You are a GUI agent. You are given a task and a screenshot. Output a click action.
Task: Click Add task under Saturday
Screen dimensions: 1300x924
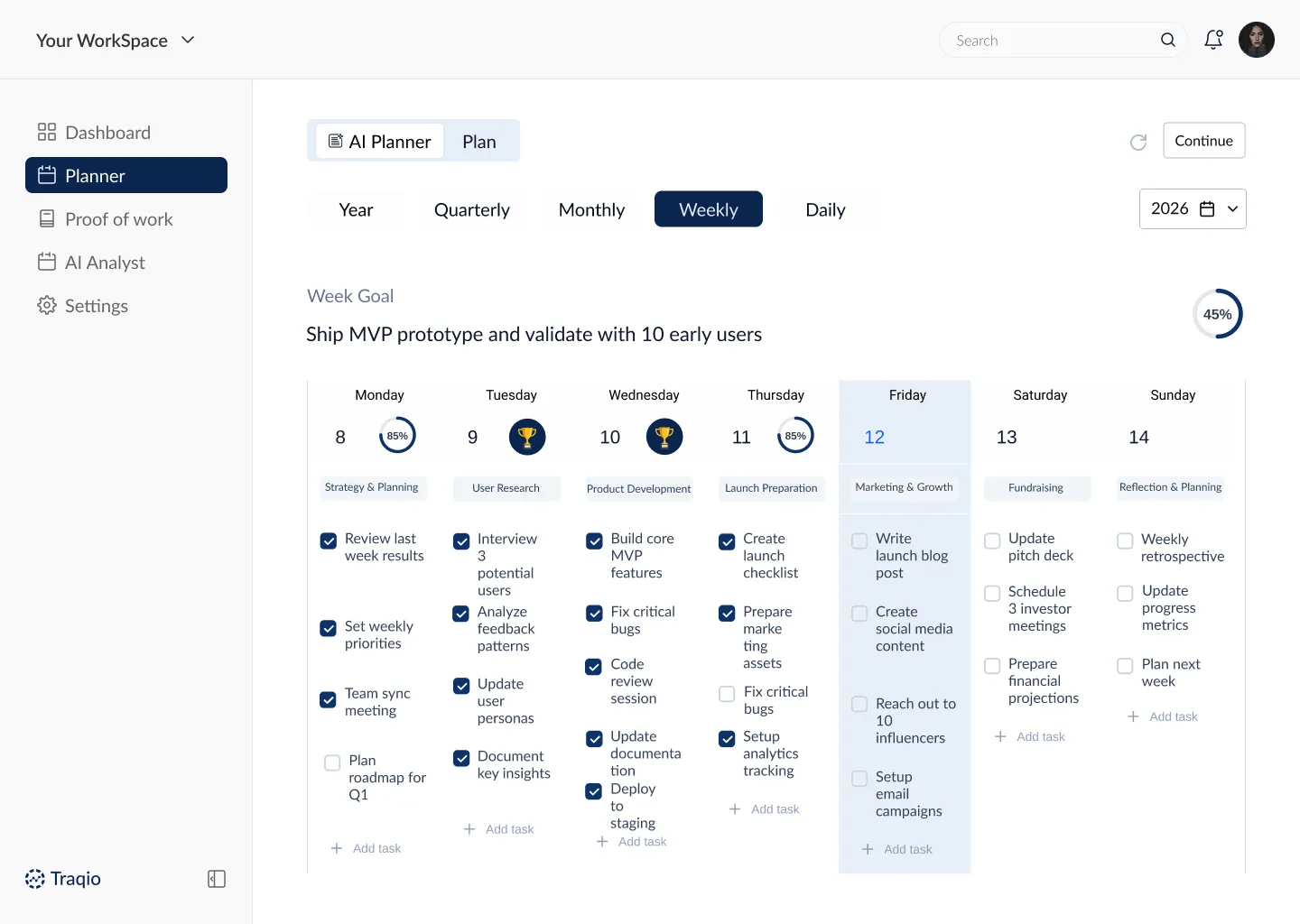click(1030, 736)
